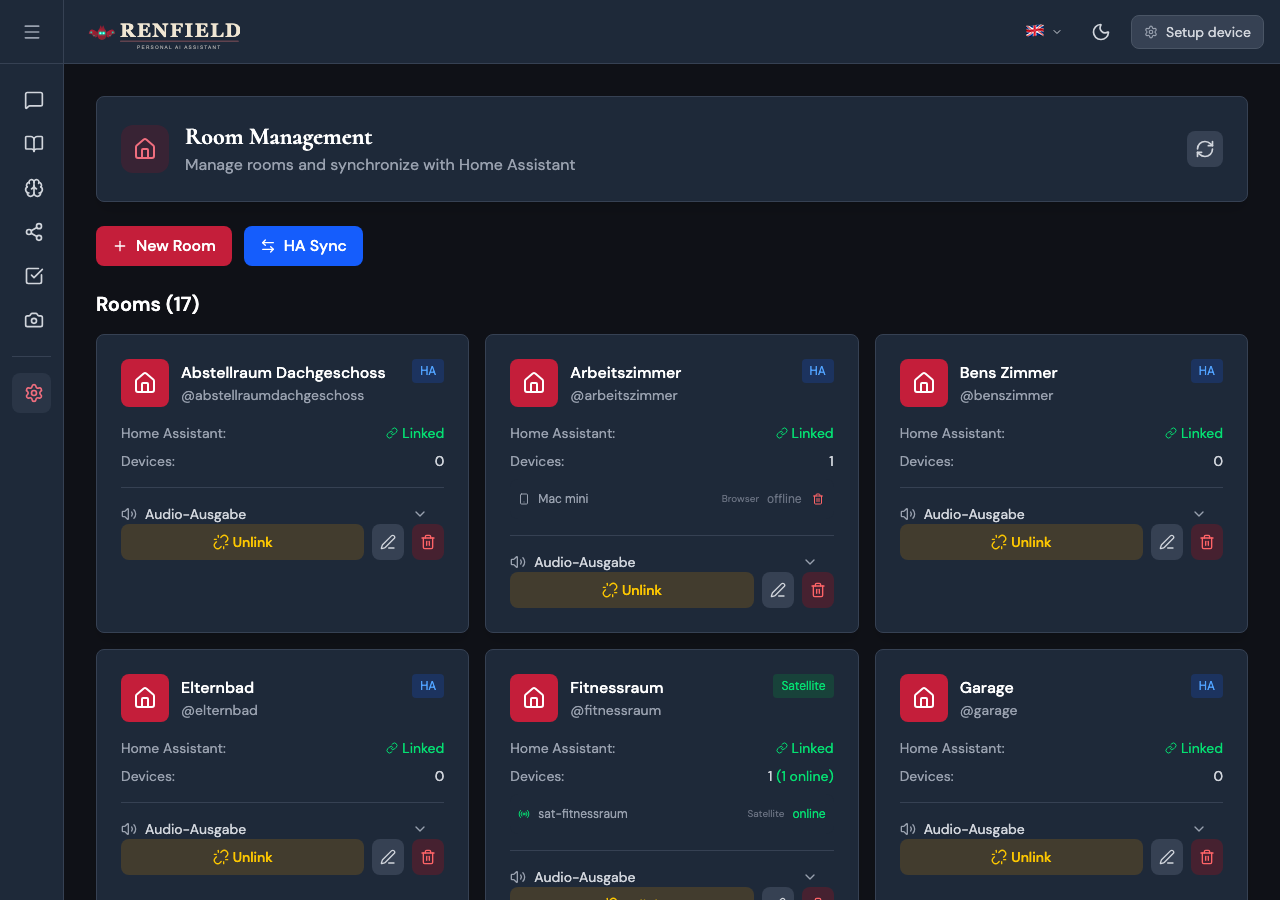Edit the Garage room

(x=1167, y=857)
